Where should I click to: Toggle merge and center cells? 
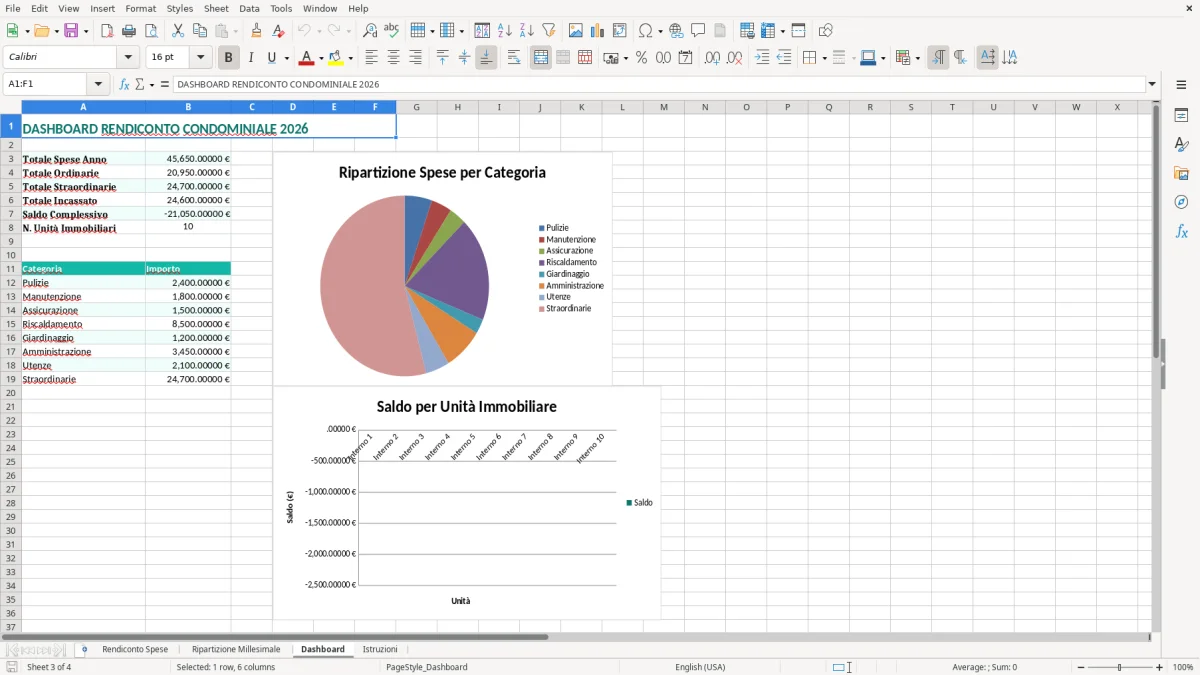pos(541,58)
